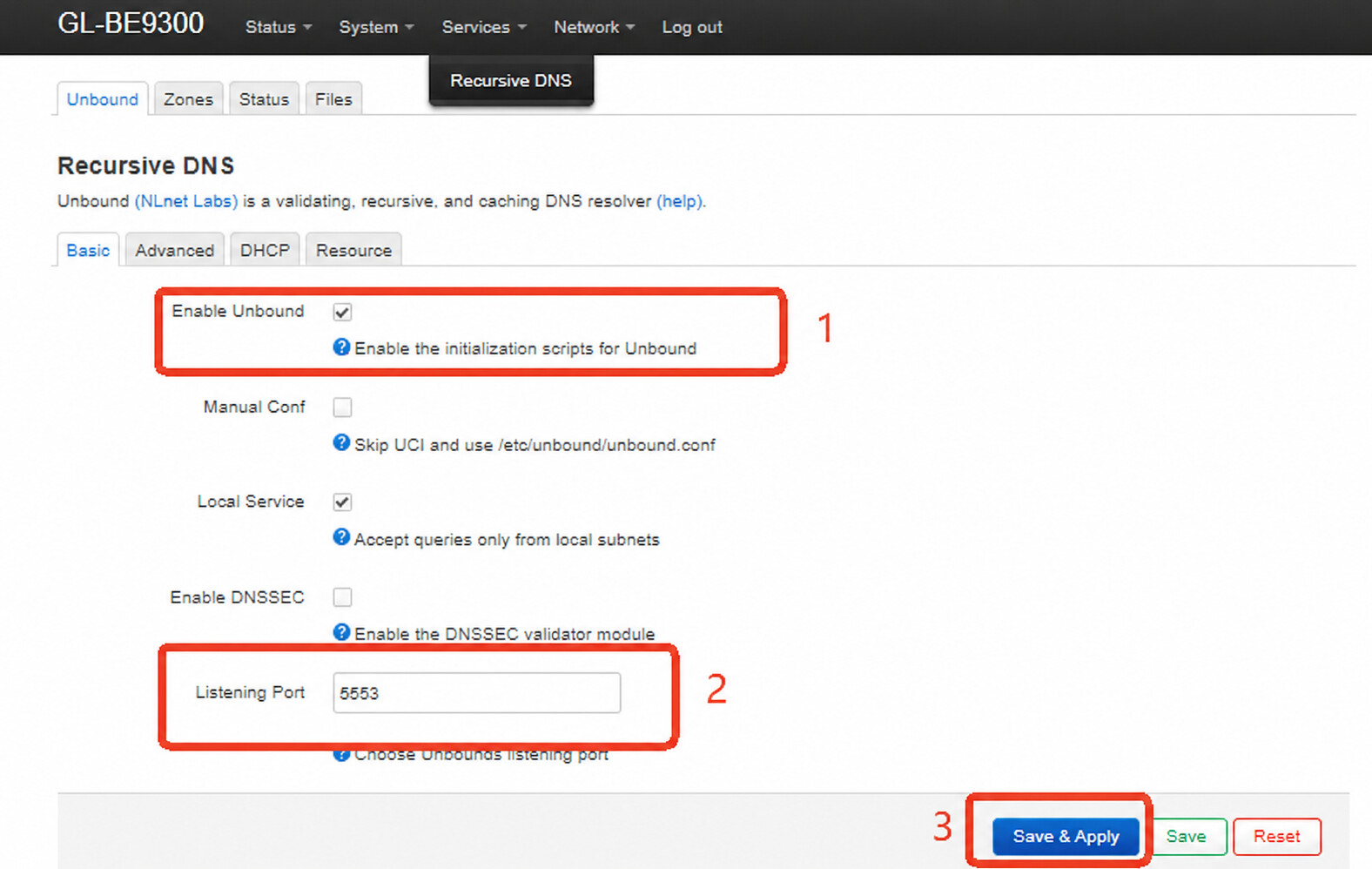This screenshot has width=1372, height=869.
Task: Expand the System menu
Action: point(376,27)
